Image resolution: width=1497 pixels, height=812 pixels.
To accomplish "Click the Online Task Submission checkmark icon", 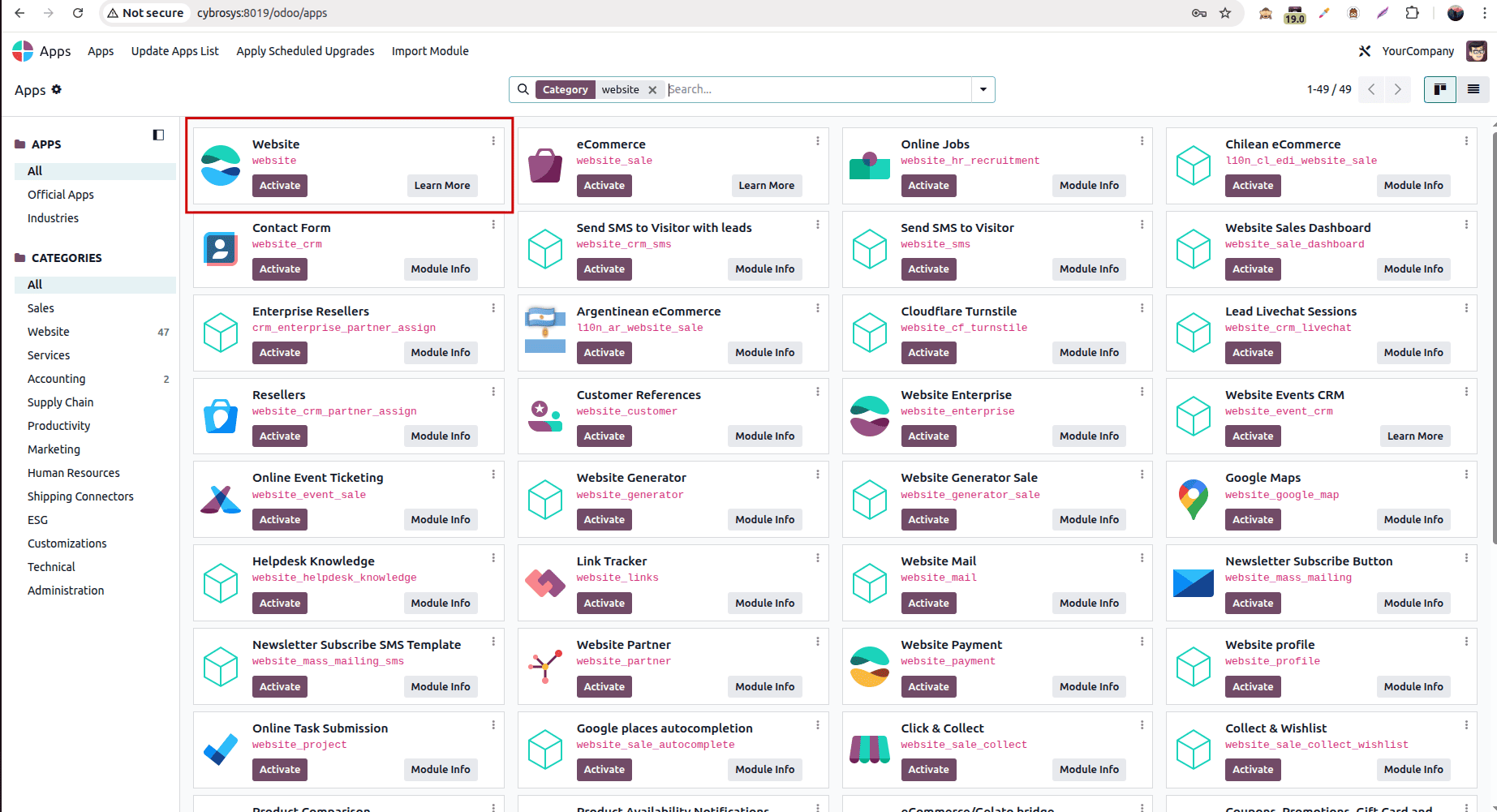I will point(221,750).
